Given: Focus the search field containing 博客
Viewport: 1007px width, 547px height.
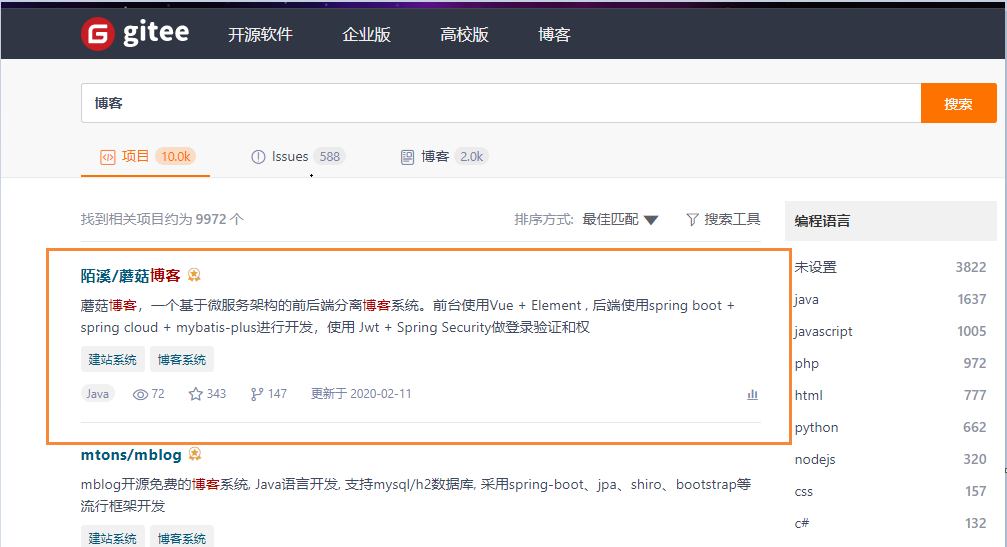Looking at the screenshot, I should point(501,103).
